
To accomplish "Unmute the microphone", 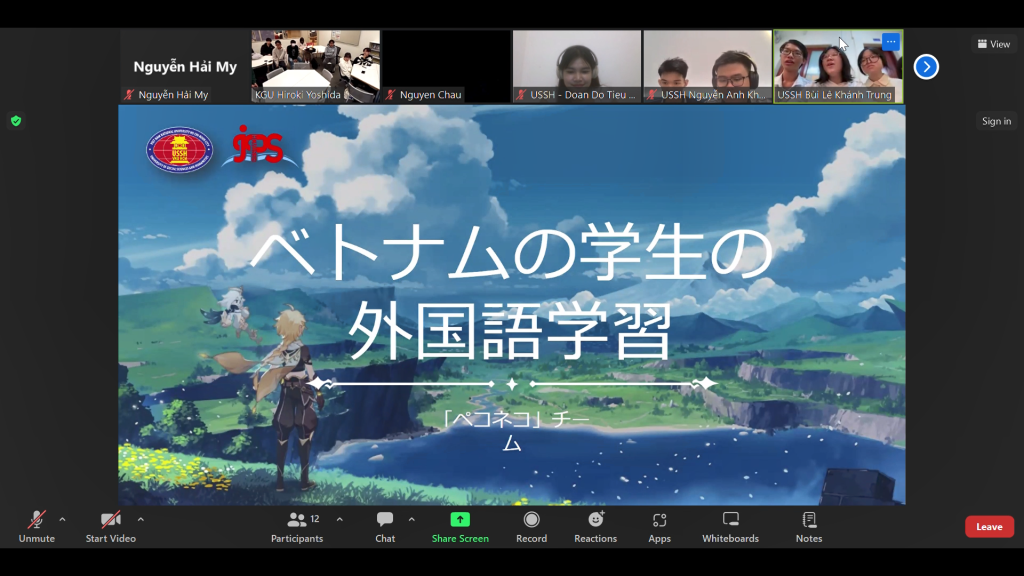I will [x=37, y=526].
